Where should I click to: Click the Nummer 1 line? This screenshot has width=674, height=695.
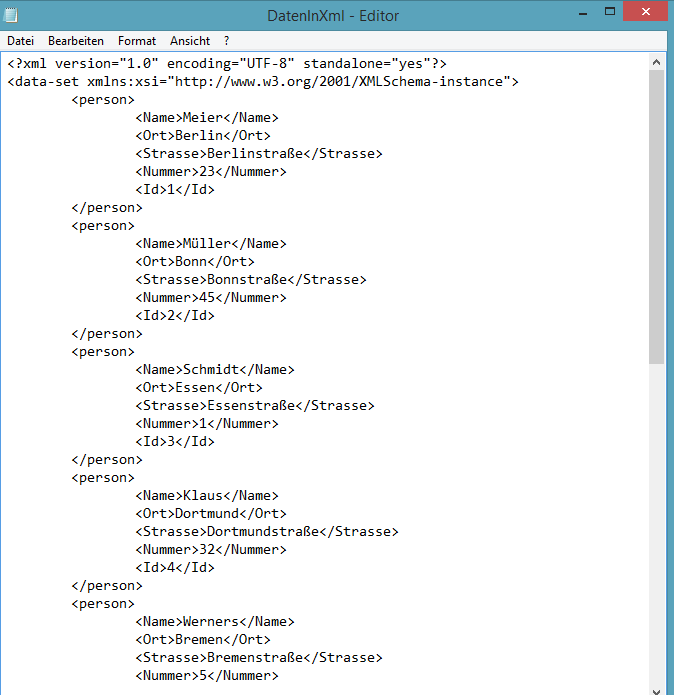pyautogui.click(x=207, y=424)
